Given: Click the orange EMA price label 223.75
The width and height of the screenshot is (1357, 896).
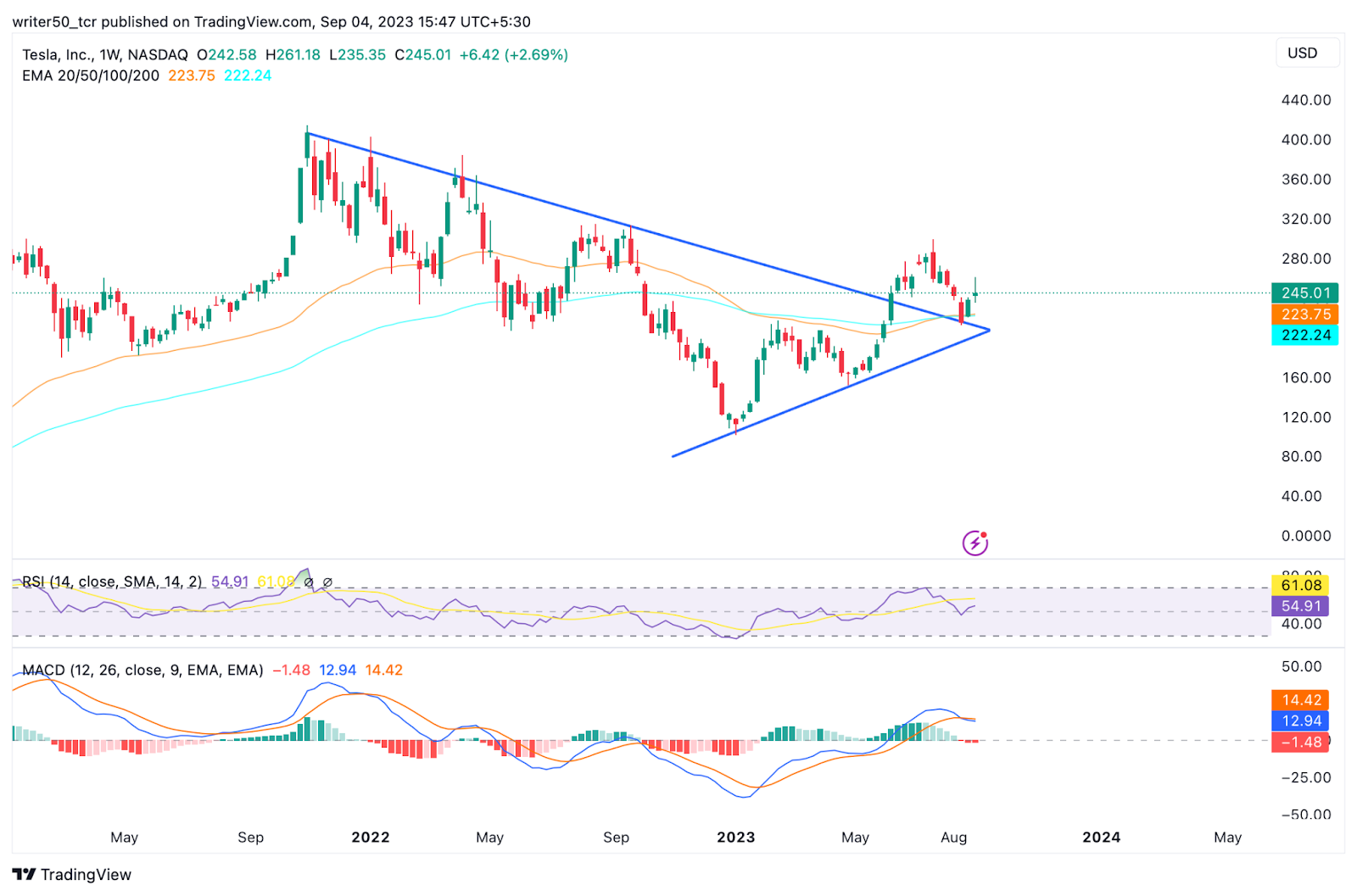Looking at the screenshot, I should click(x=1305, y=314).
